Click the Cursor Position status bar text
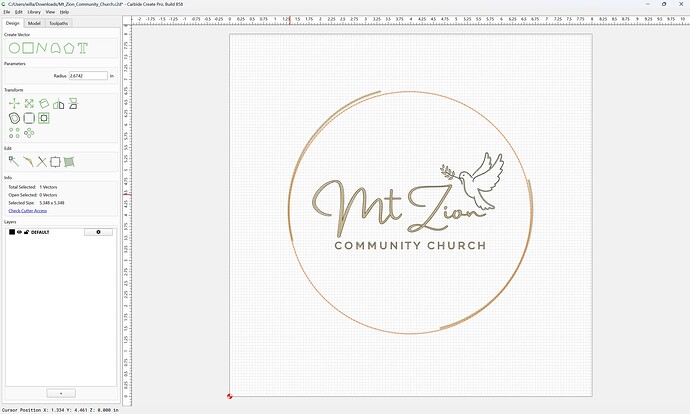Image resolution: width=690 pixels, height=414 pixels. click(60, 410)
